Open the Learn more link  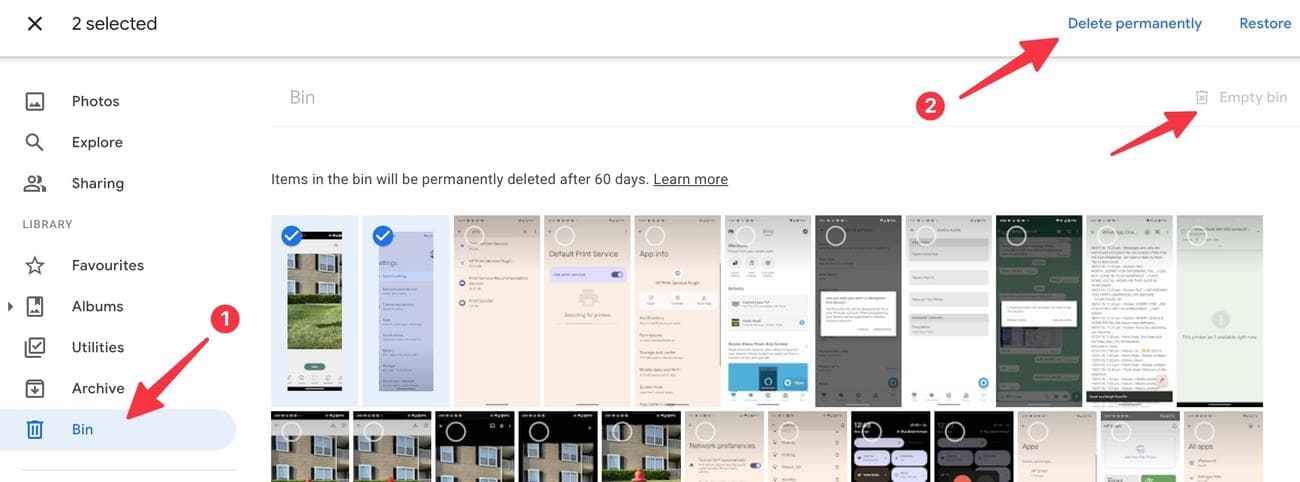coord(690,179)
